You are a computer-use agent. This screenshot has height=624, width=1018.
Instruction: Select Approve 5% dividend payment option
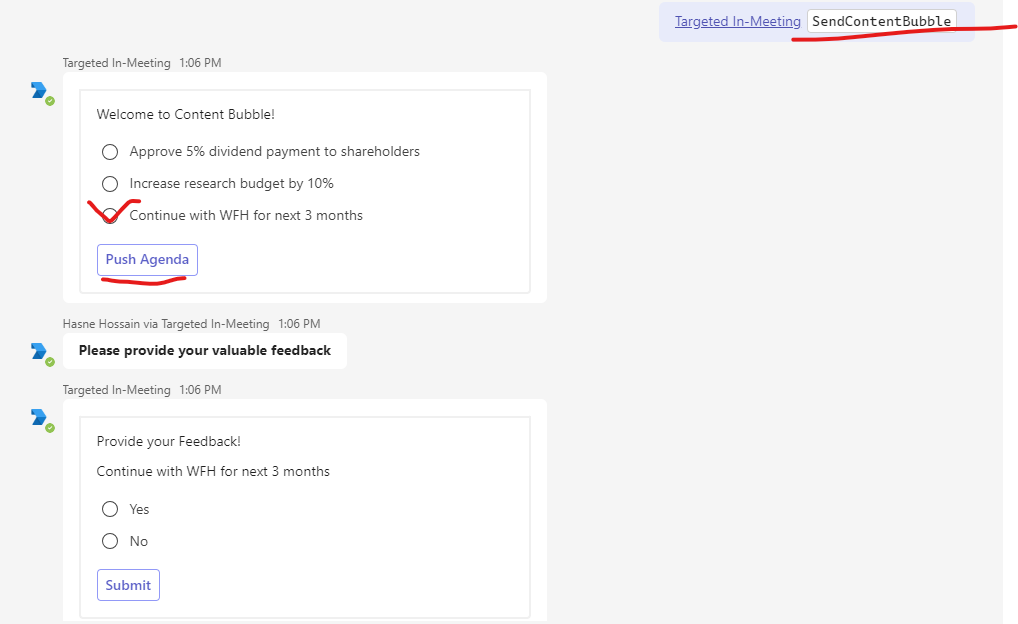click(x=110, y=151)
